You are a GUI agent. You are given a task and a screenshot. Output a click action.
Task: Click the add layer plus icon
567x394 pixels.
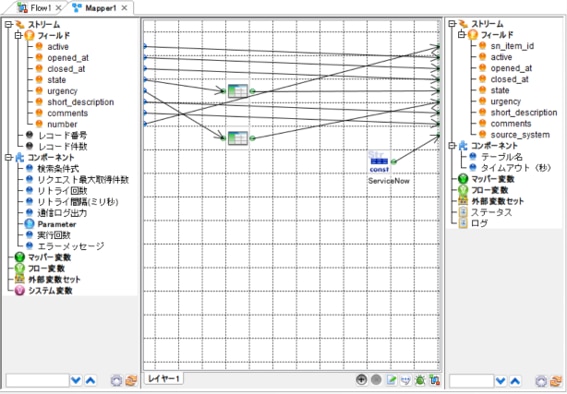point(361,379)
